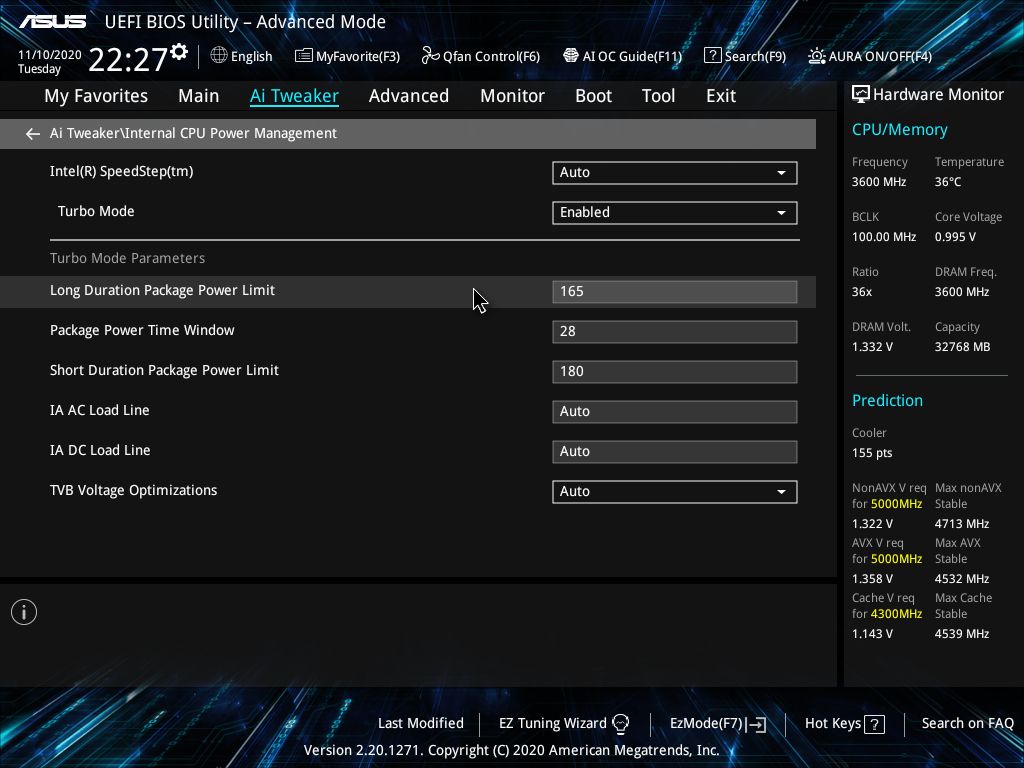Click the Package Power Time Window field
Image resolution: width=1024 pixels, height=768 pixels.
675,332
